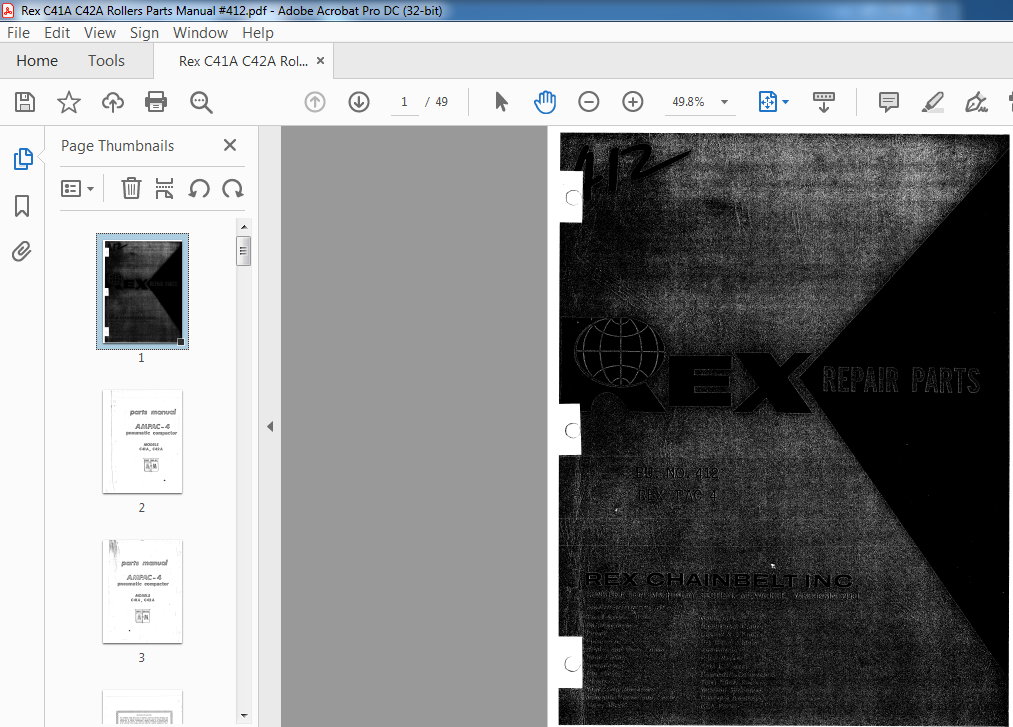1013x727 pixels.
Task: Close the Page Thumbnails panel
Action: tap(229, 145)
